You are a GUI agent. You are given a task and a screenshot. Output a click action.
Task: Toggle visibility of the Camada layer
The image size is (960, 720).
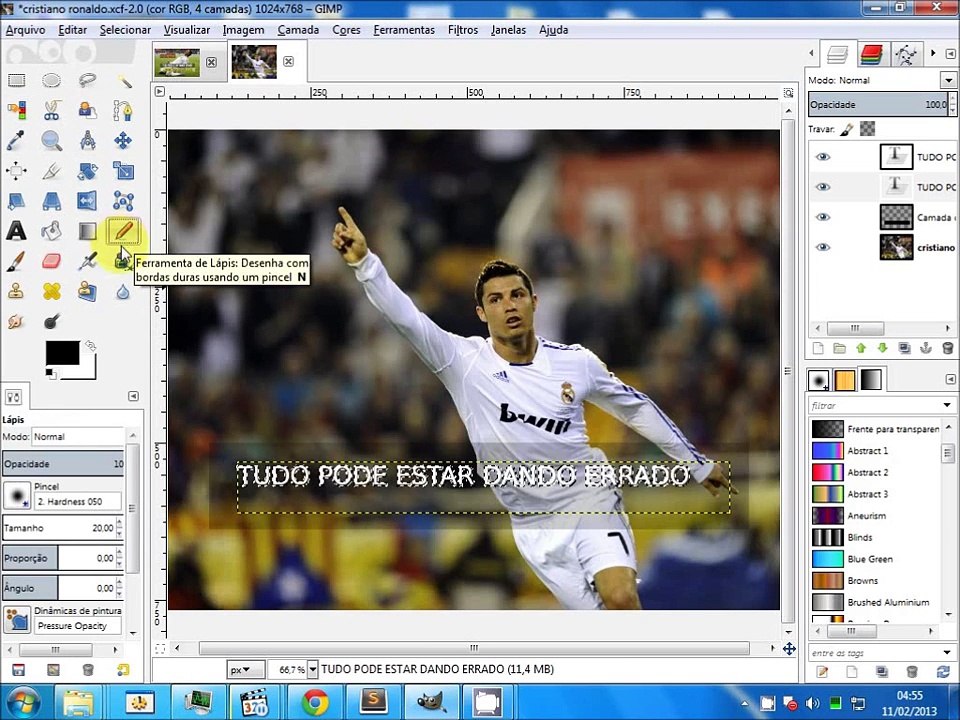pyautogui.click(x=823, y=217)
